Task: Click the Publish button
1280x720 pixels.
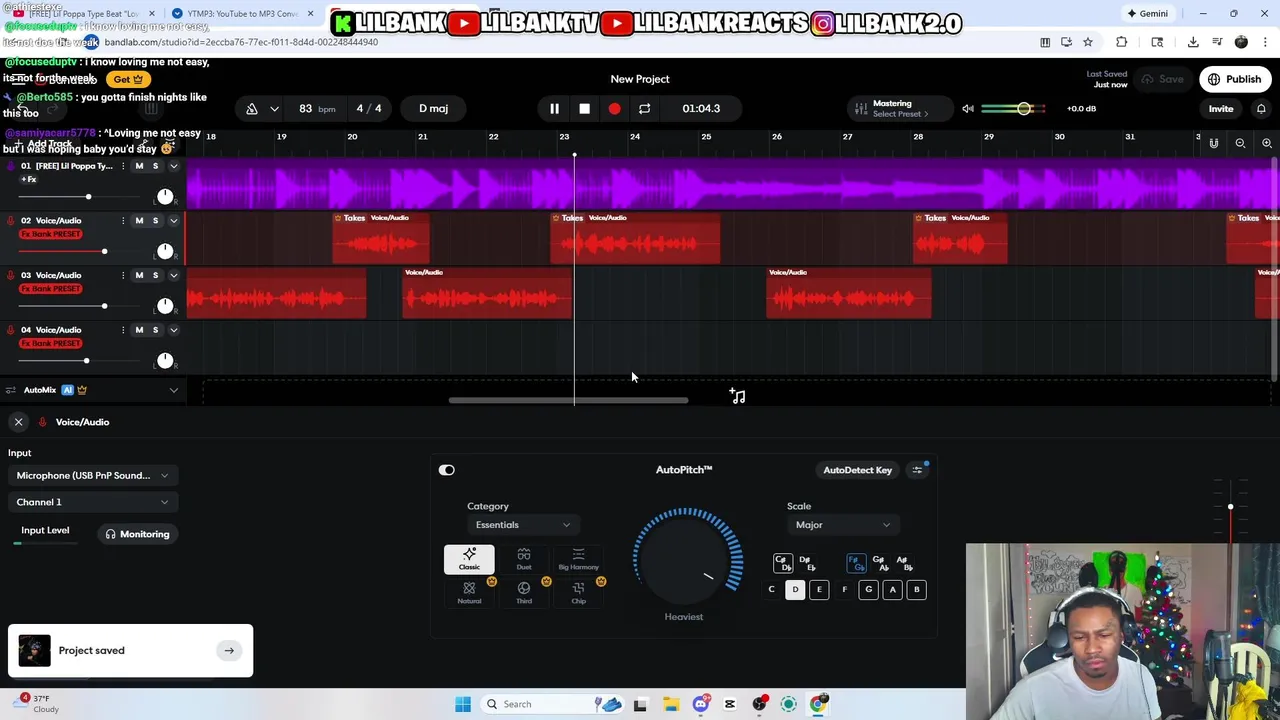Action: (x=1235, y=79)
